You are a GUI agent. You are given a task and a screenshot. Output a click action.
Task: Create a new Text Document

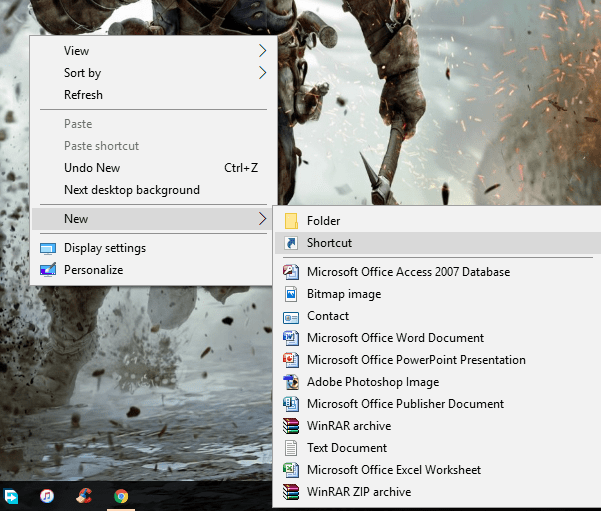[x=438, y=448]
